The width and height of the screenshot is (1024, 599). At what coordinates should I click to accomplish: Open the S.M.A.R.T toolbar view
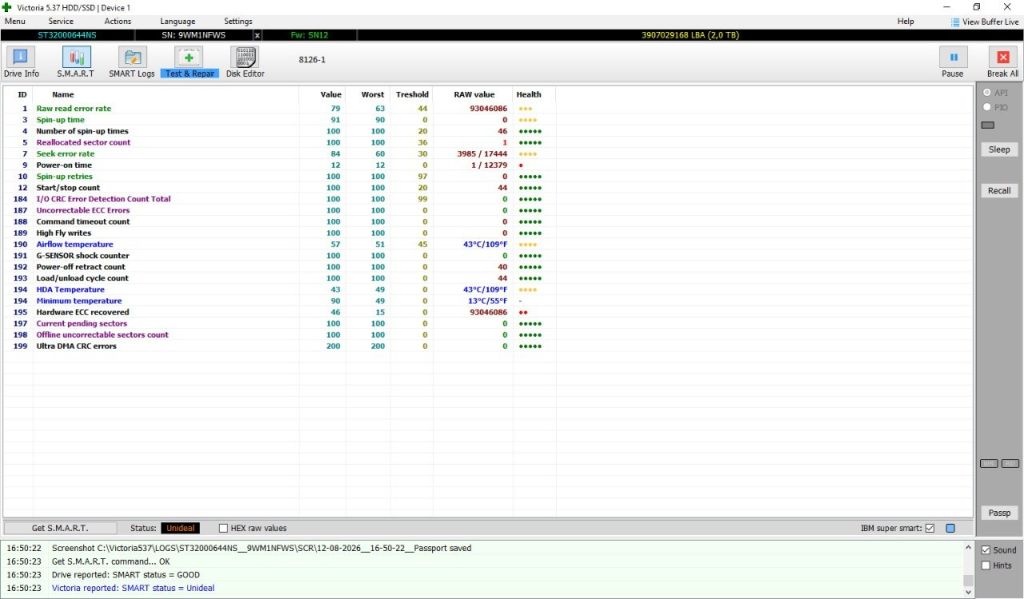coord(75,62)
